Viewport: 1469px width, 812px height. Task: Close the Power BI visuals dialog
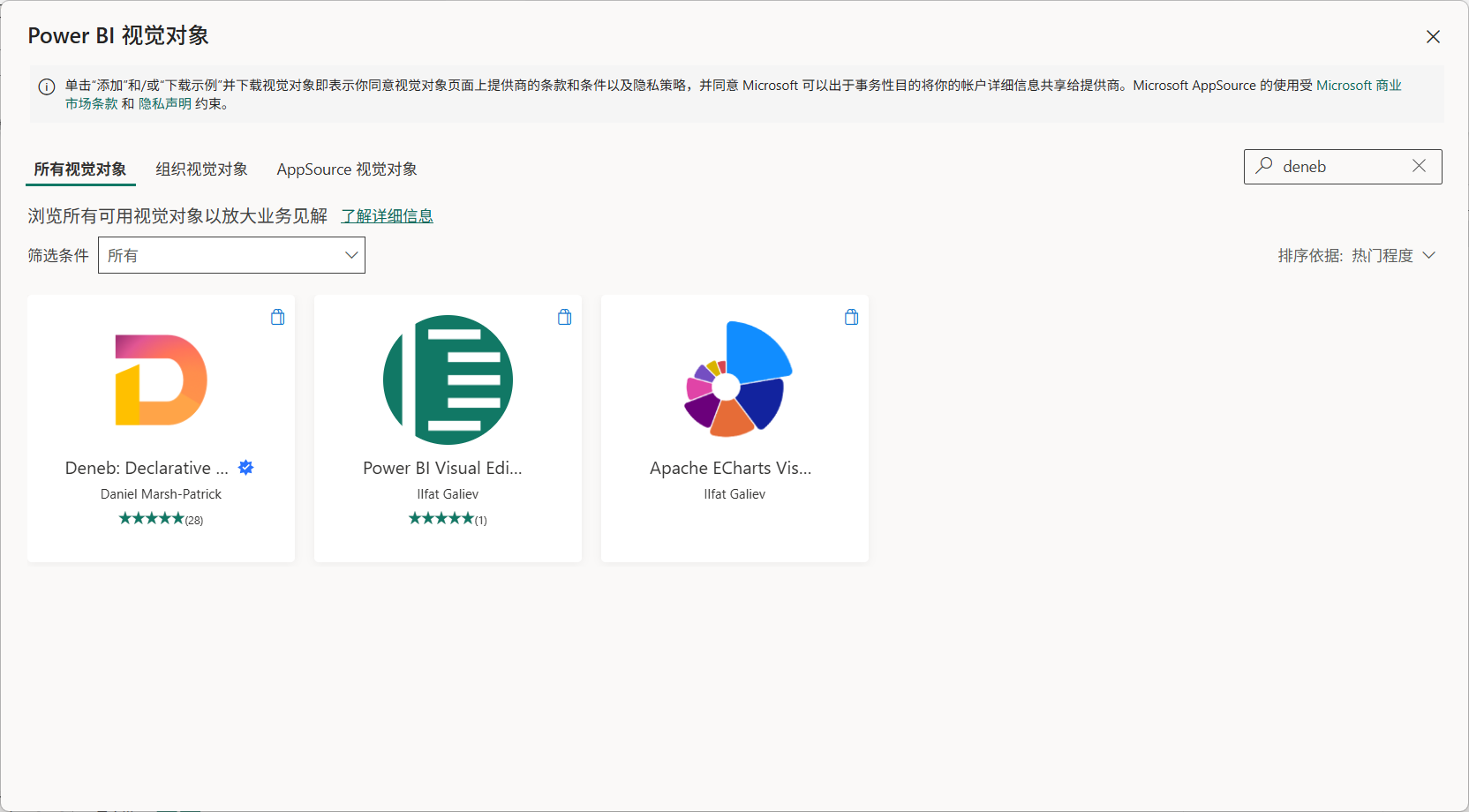point(1433,36)
